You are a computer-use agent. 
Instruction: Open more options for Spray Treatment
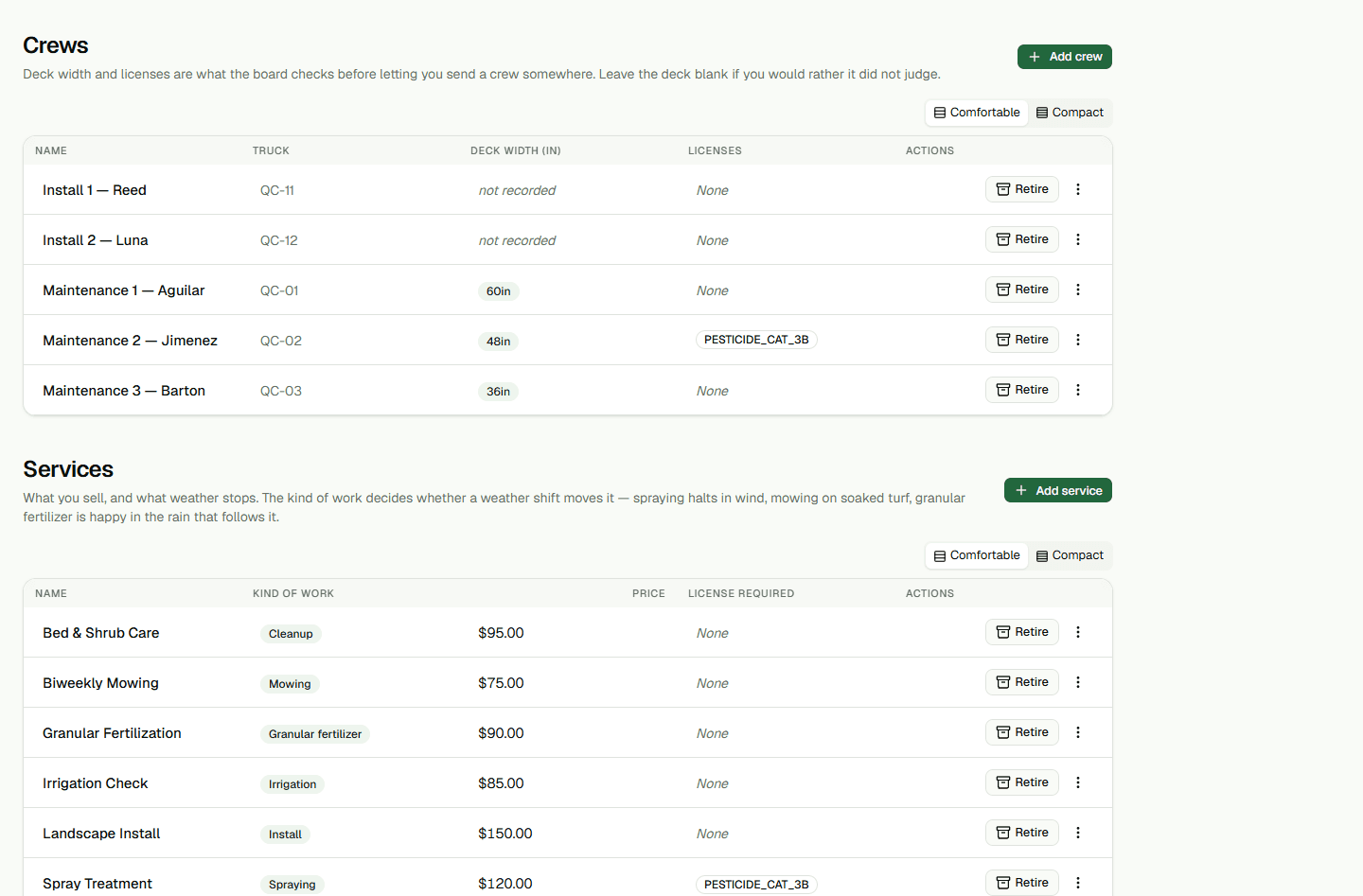[x=1078, y=883]
